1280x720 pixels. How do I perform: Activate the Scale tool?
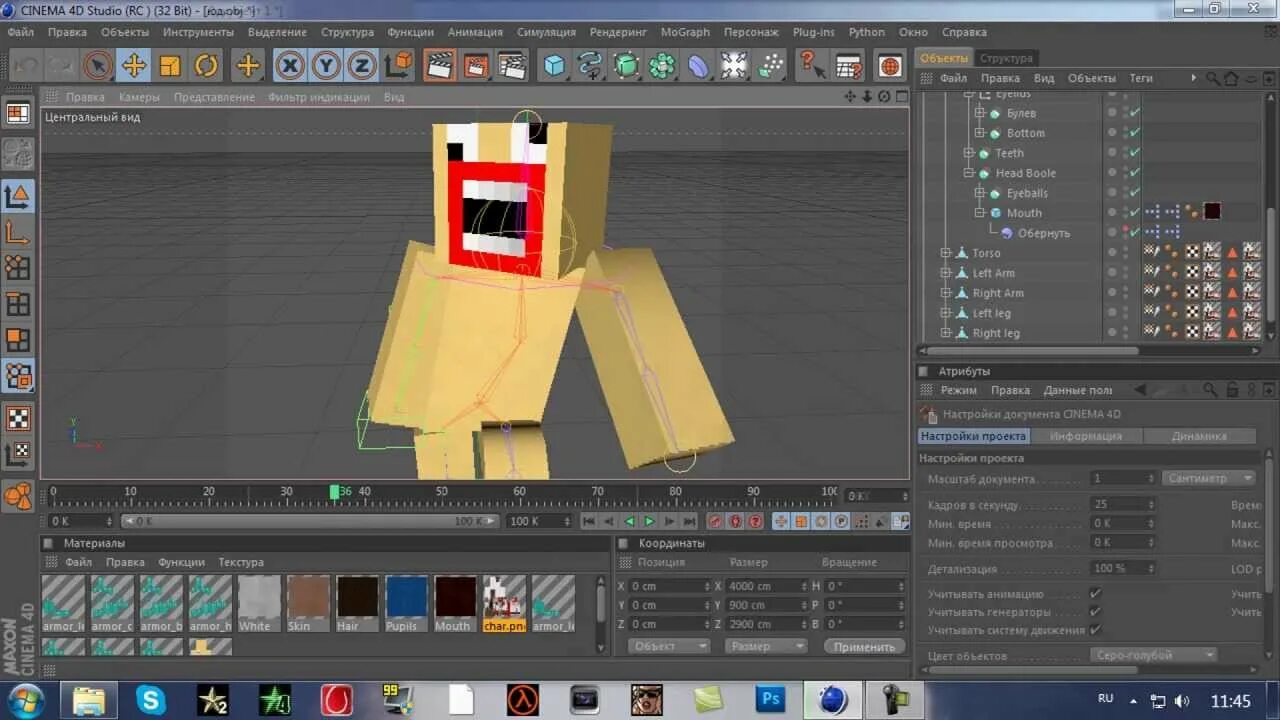tap(170, 66)
